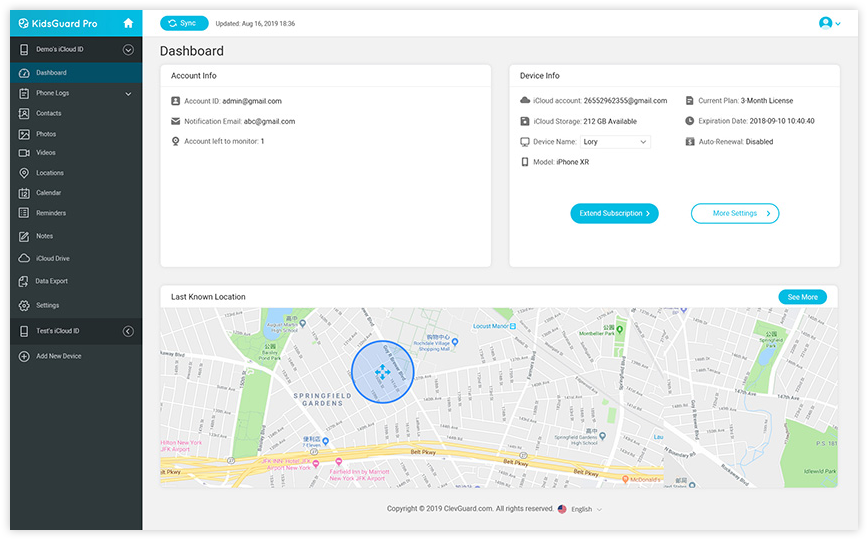Expand the Phone Logs submenu arrow

(x=128, y=94)
